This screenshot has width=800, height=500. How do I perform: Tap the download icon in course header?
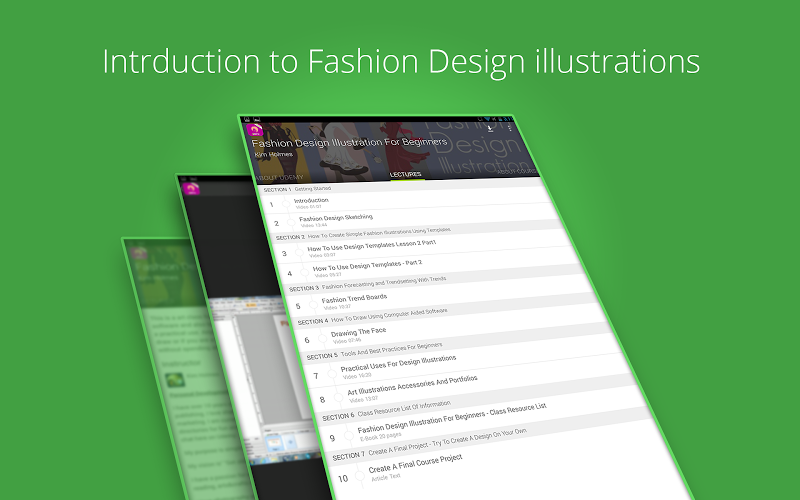click(x=490, y=129)
